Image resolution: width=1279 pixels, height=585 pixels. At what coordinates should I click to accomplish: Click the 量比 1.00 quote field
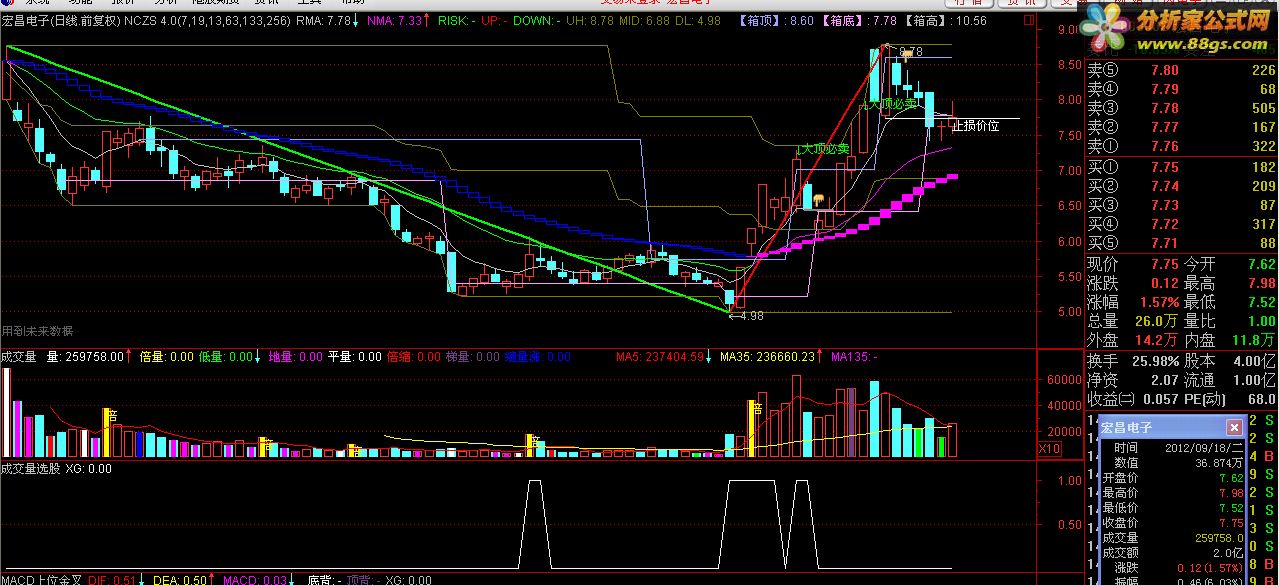[x=1231, y=321]
